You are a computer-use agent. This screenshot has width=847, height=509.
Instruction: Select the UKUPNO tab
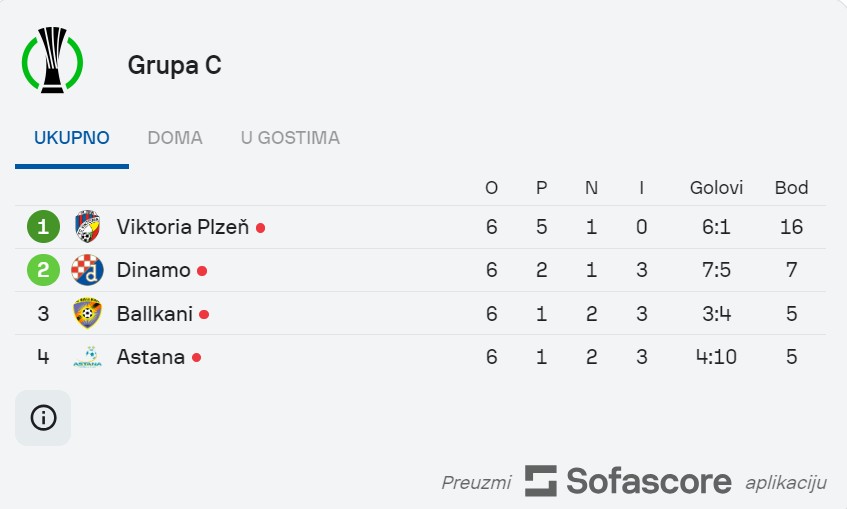click(x=72, y=138)
